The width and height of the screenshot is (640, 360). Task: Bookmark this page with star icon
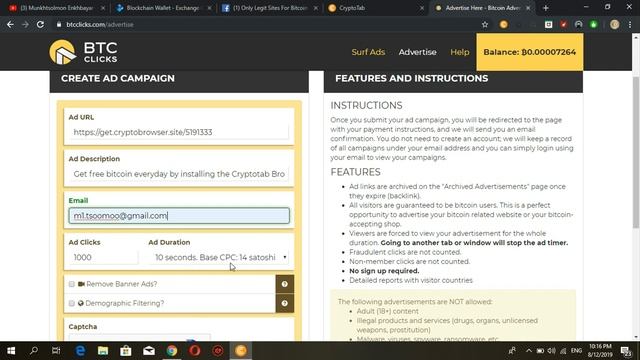[x=484, y=24]
